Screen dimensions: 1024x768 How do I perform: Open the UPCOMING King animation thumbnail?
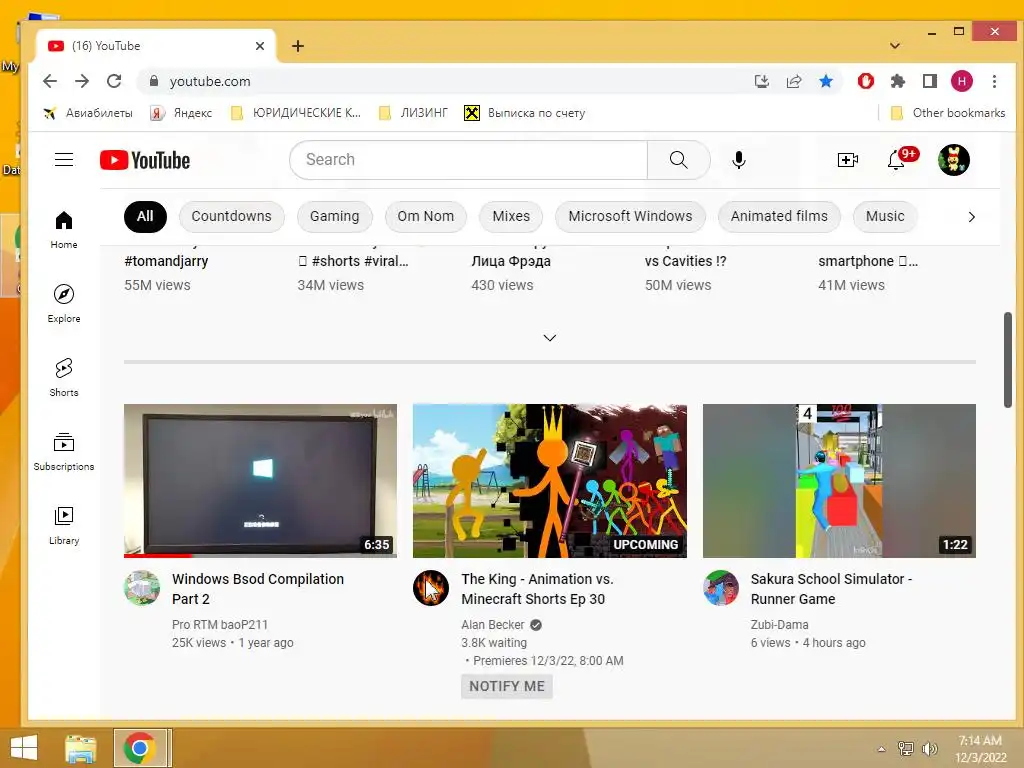coord(550,481)
